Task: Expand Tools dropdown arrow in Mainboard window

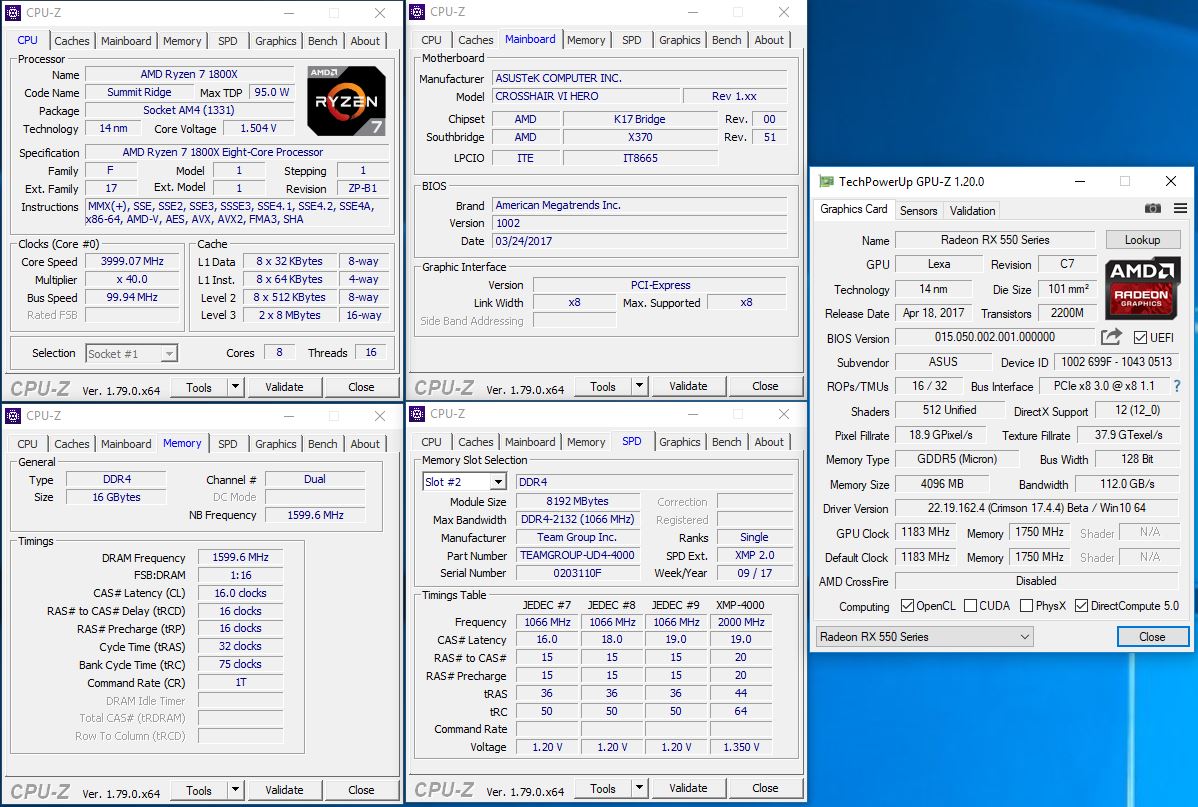Action: tap(639, 386)
